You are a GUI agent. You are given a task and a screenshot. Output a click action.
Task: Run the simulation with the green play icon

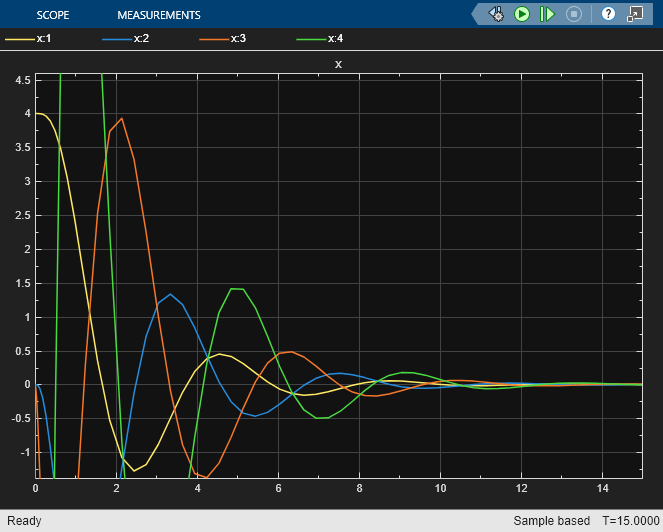pos(521,14)
